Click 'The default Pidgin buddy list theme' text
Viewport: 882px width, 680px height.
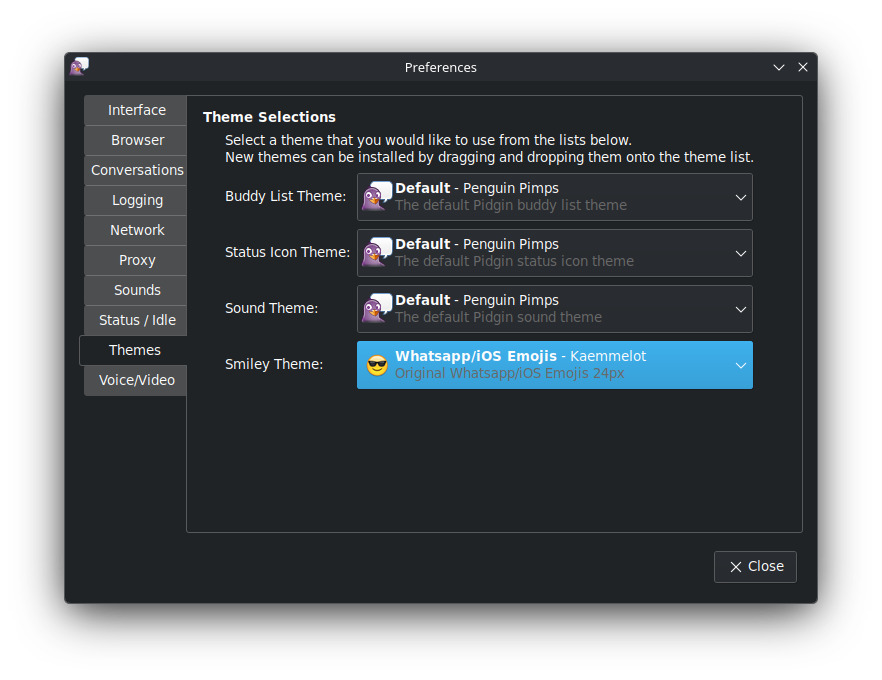(511, 205)
